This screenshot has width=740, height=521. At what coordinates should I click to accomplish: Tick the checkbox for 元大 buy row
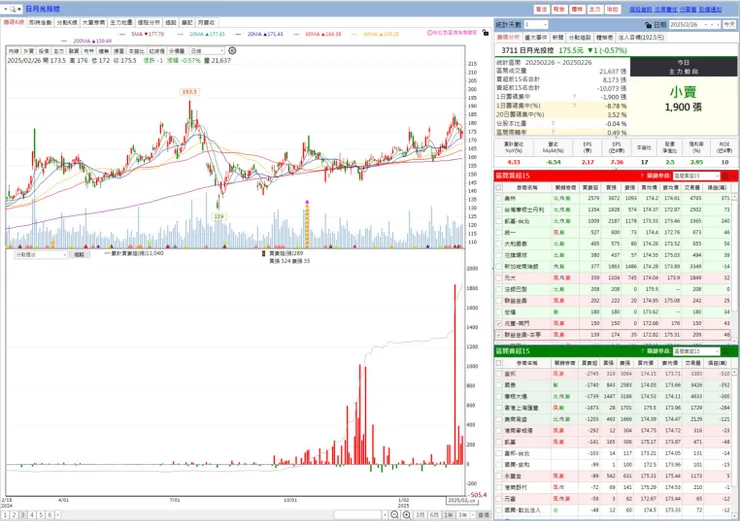click(x=499, y=277)
